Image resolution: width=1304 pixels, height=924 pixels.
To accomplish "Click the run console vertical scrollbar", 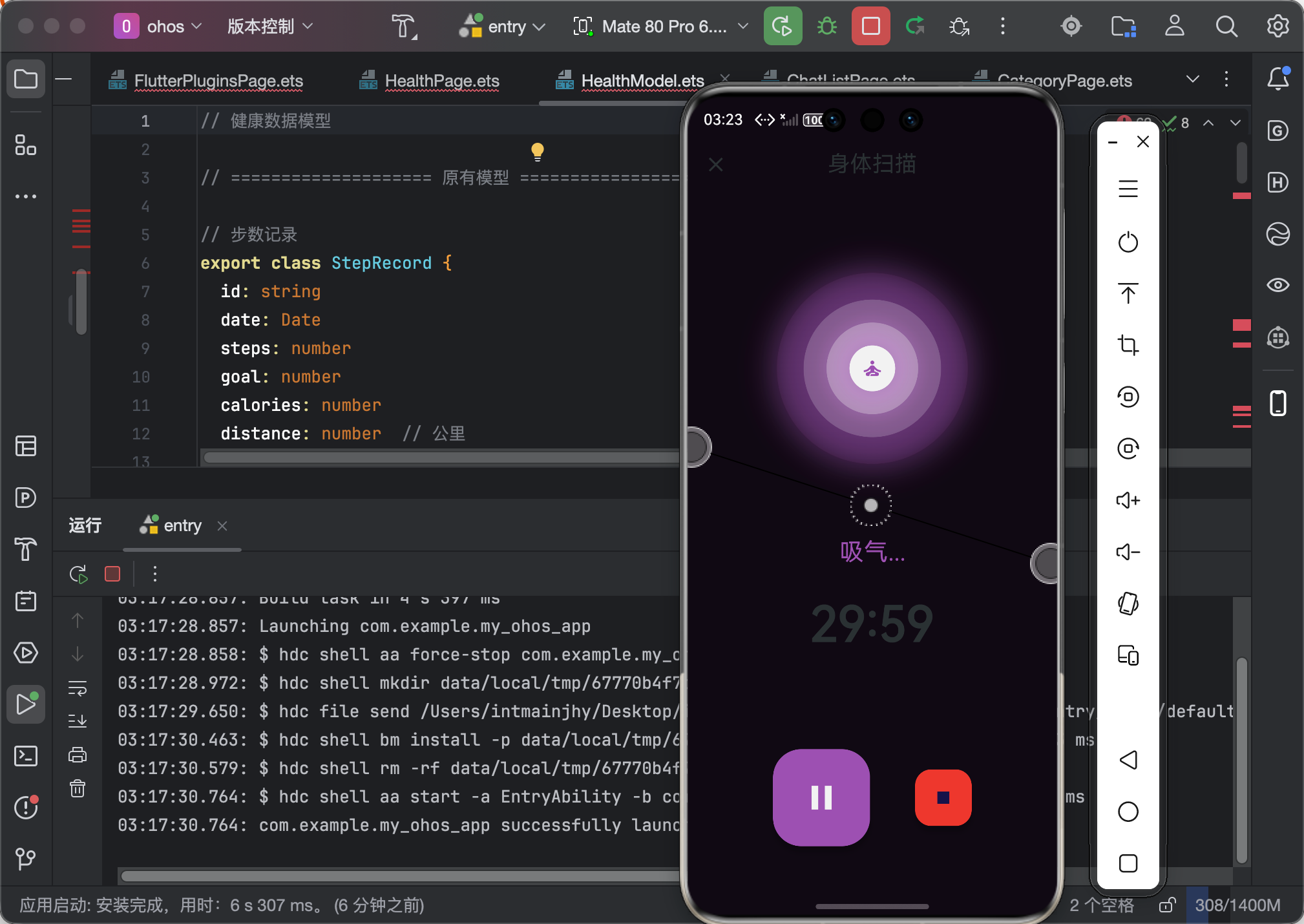I will (x=1241, y=760).
